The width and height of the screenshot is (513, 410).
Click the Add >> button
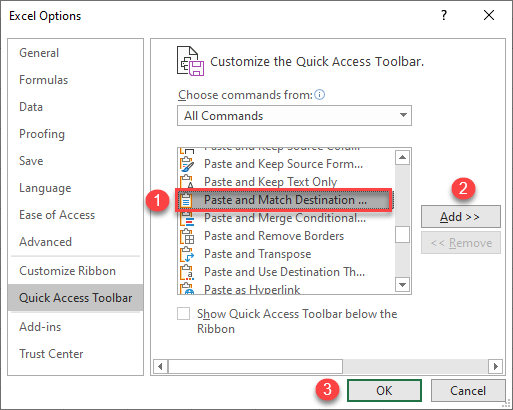461,217
